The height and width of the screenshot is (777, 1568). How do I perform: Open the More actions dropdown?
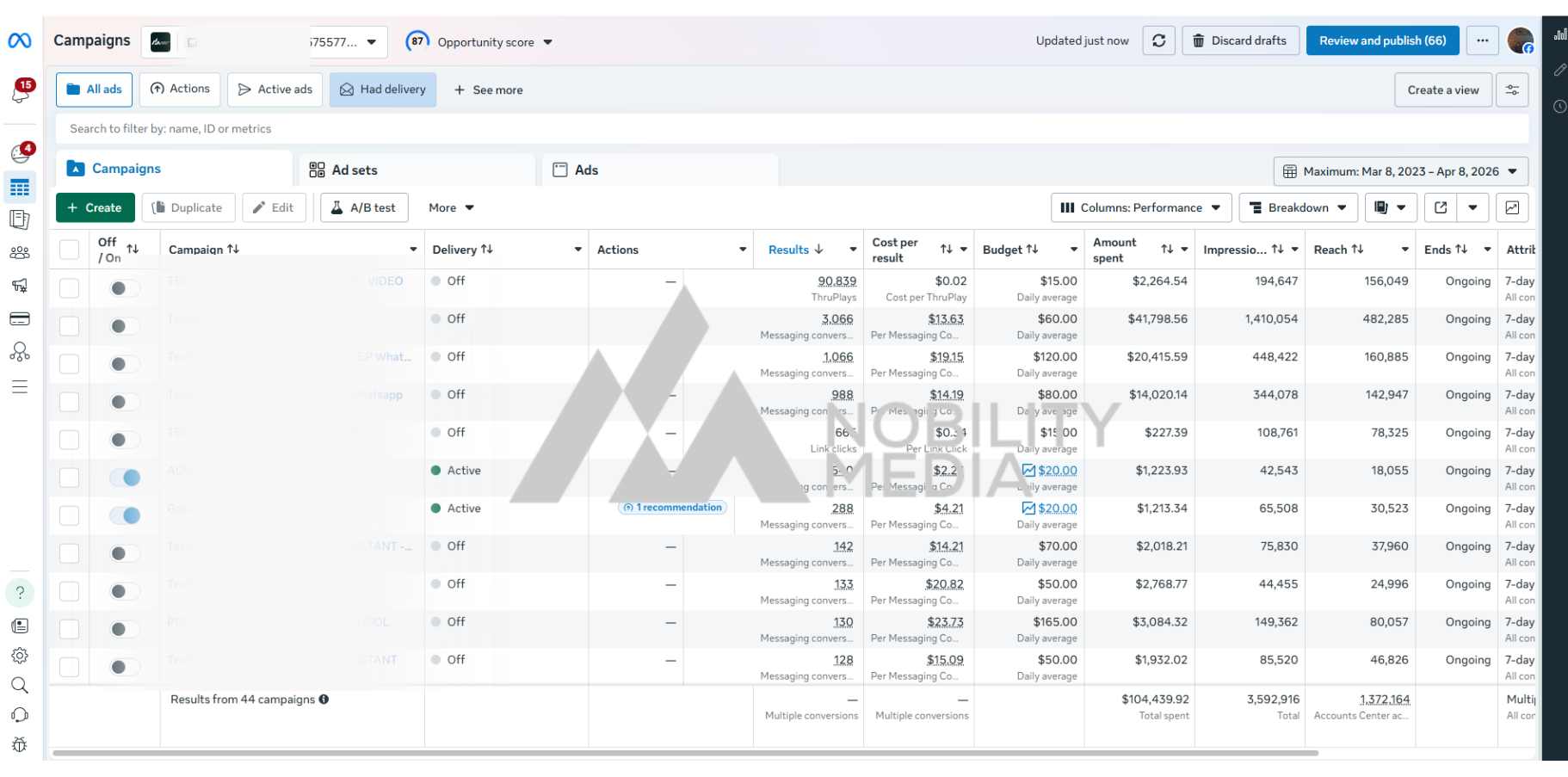(x=452, y=207)
